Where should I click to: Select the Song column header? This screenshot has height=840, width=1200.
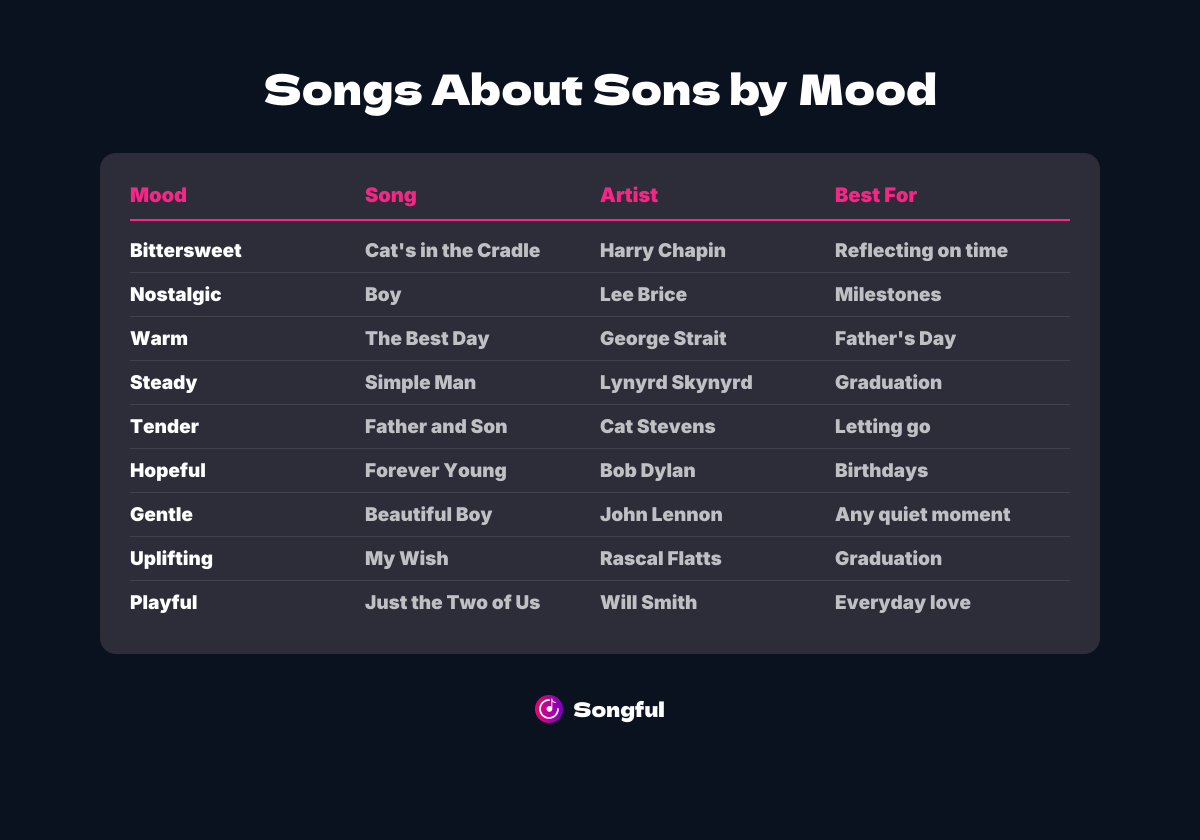[x=390, y=195]
